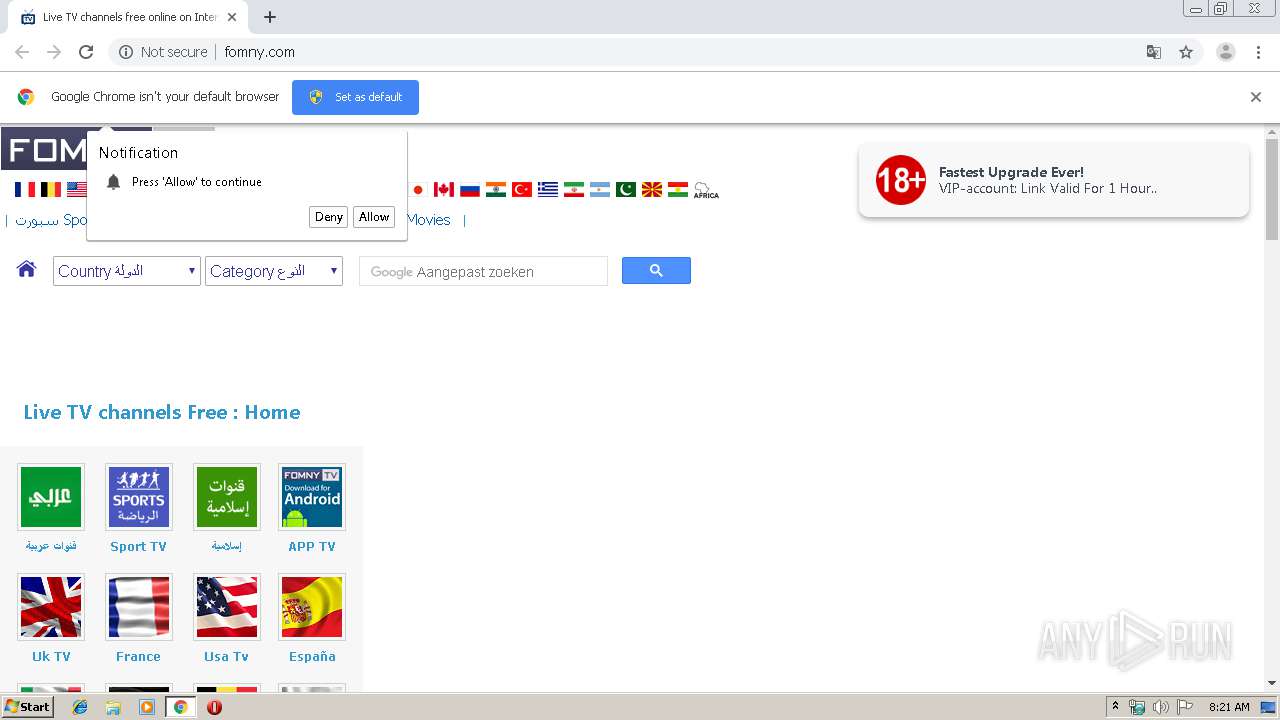Click the page scrollbar up arrow
Image resolution: width=1280 pixels, height=720 pixels.
click(x=1272, y=132)
